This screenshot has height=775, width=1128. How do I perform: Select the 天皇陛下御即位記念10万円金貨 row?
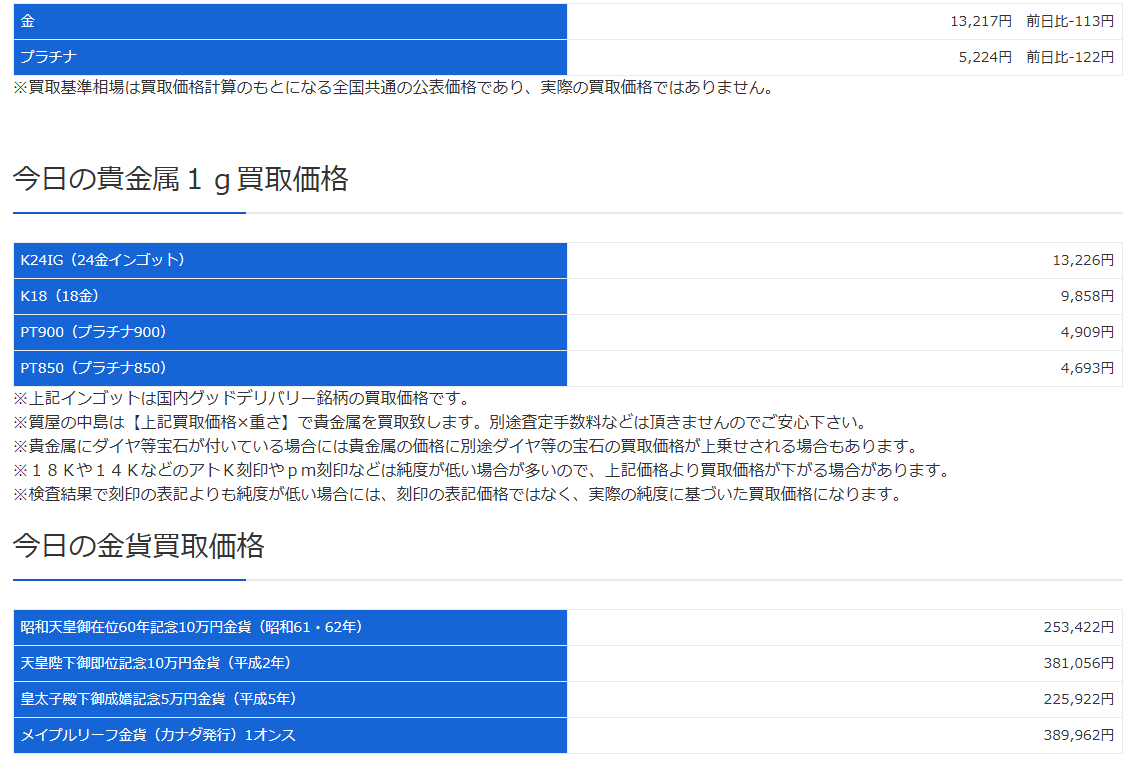click(568, 663)
